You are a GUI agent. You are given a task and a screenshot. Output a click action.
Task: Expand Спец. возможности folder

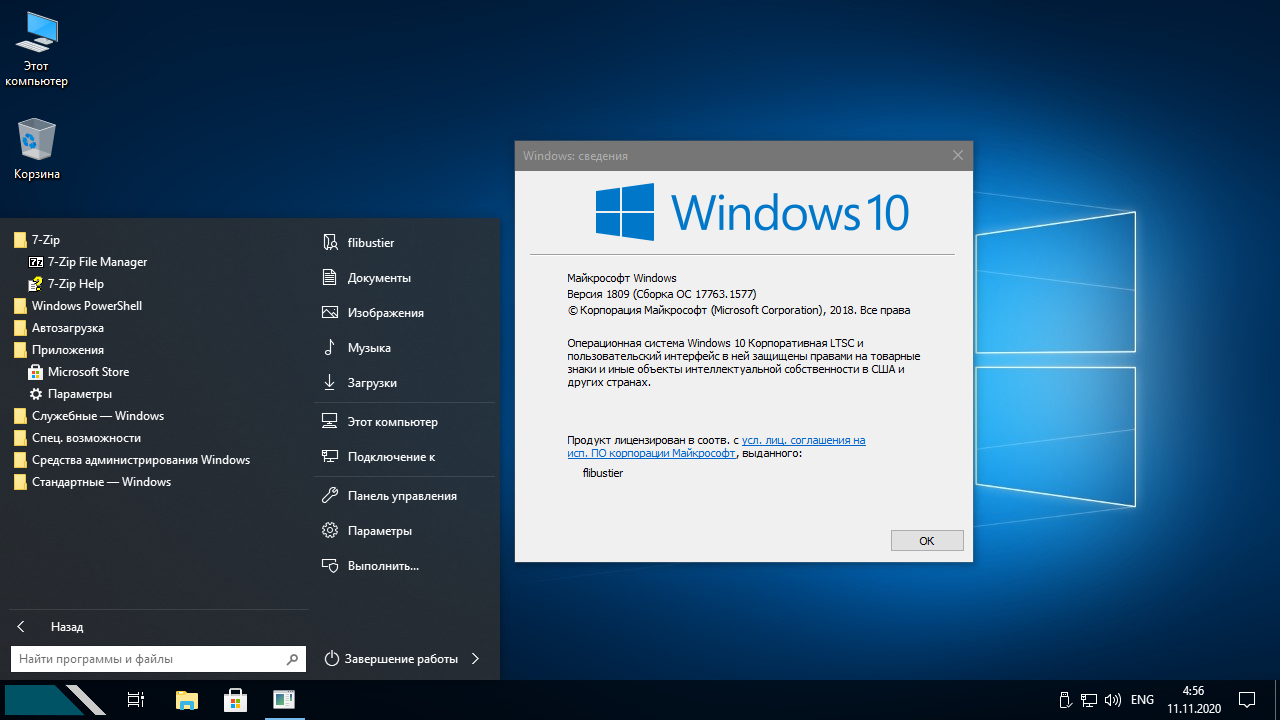point(77,438)
